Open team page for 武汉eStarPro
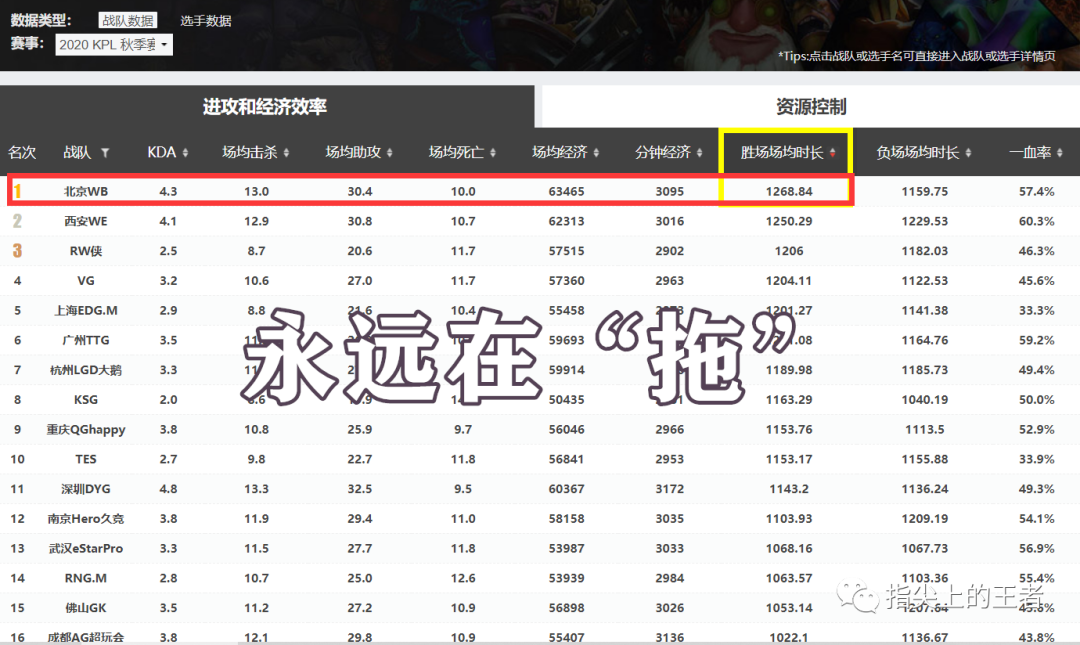Screen dimensions: 1080x645 (x=85, y=548)
